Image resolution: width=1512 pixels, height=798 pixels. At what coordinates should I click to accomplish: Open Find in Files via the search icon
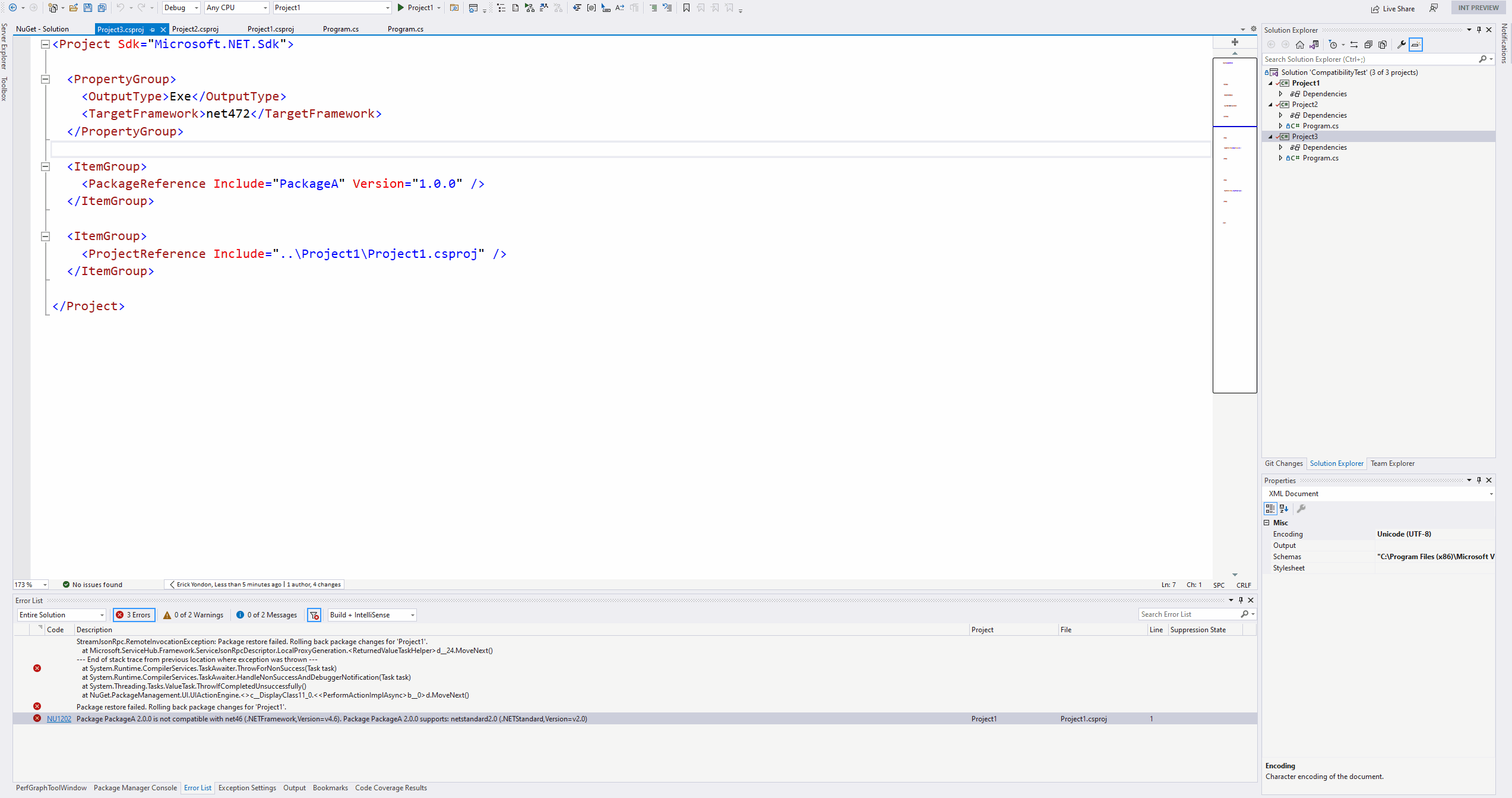click(454, 8)
